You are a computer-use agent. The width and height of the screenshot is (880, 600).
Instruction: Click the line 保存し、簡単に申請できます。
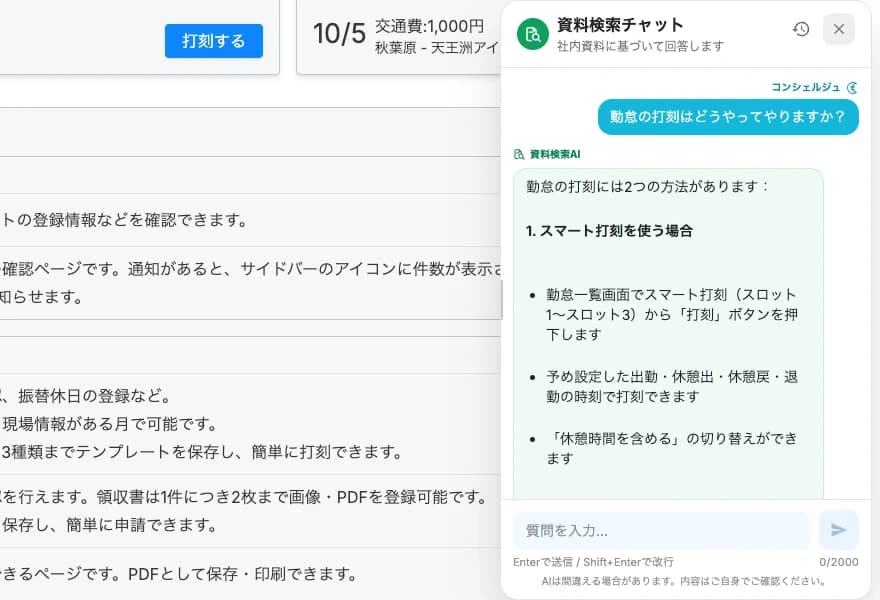tap(109, 525)
